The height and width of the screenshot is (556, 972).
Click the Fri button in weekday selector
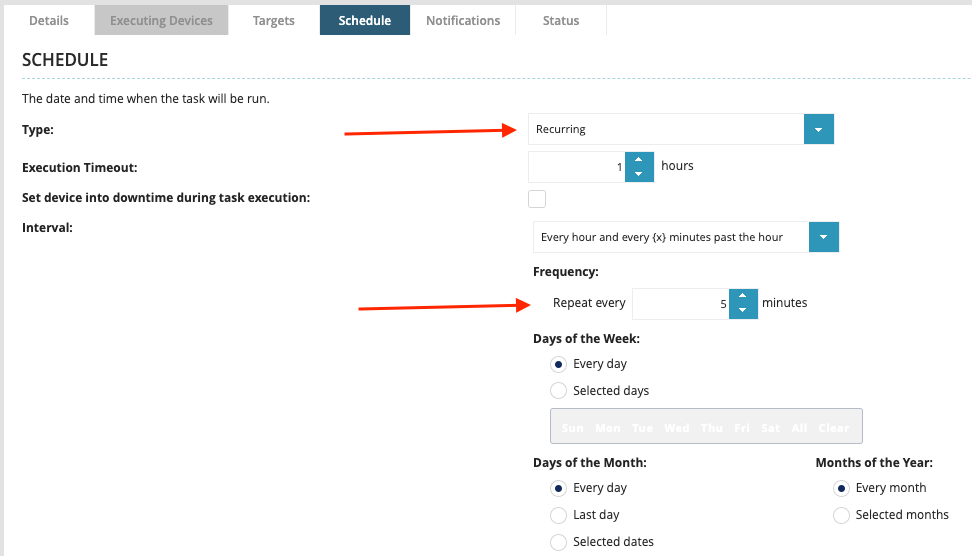(741, 428)
